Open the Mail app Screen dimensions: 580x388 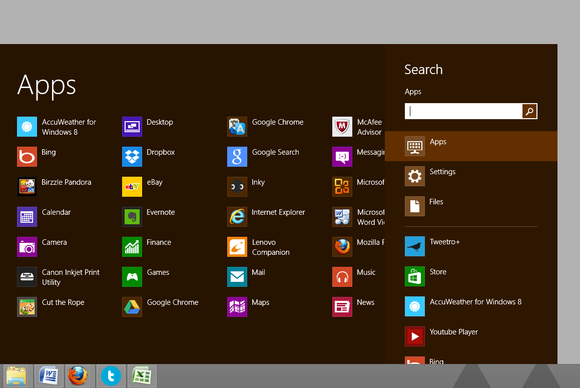(246, 277)
